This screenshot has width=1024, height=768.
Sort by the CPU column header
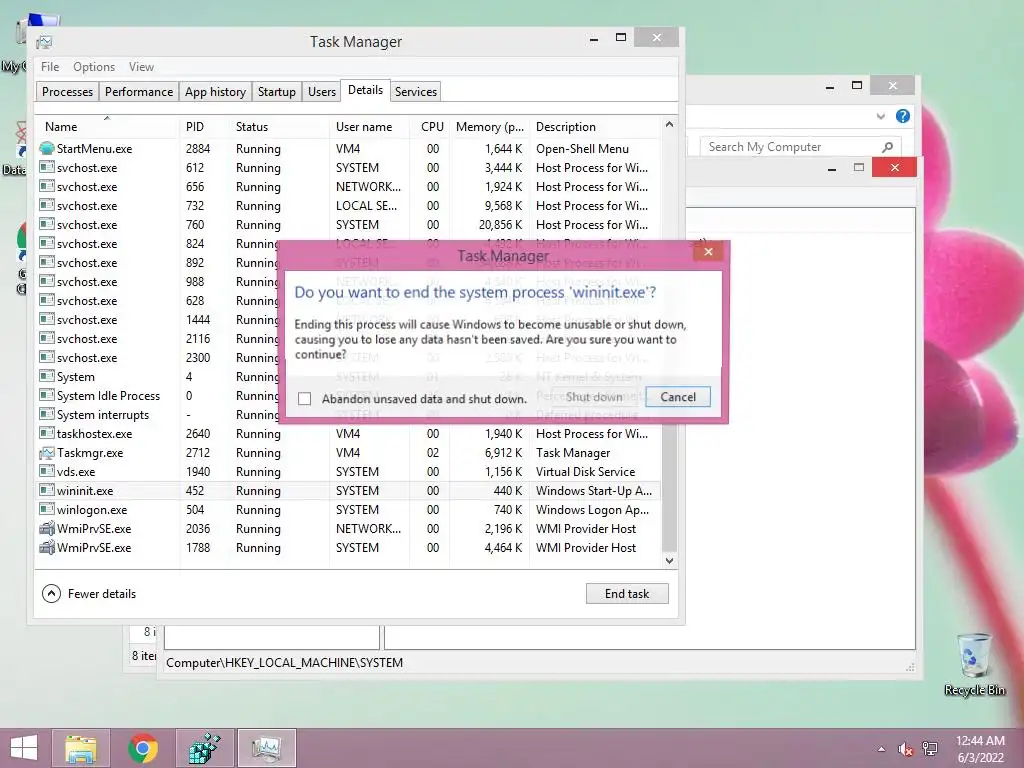(430, 127)
